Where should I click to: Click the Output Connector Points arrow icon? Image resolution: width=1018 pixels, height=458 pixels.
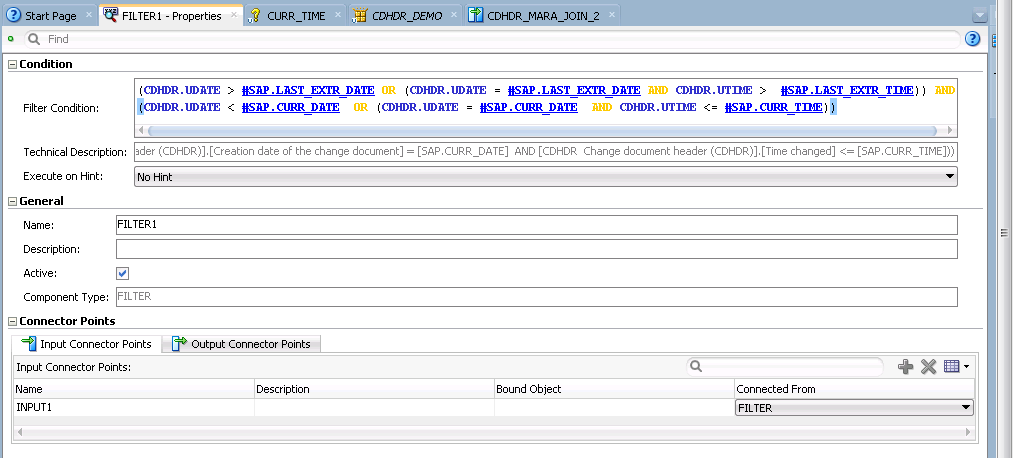coord(179,343)
